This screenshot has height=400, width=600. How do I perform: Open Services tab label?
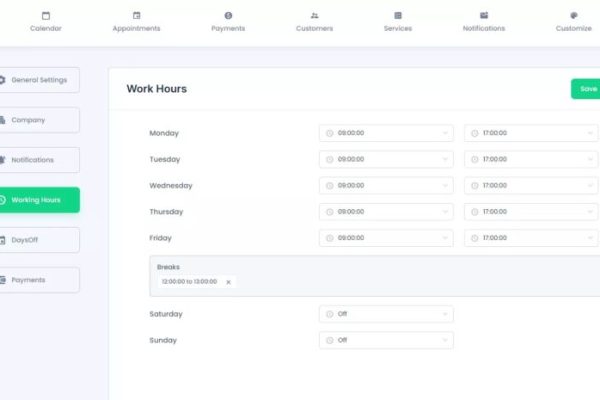398,28
